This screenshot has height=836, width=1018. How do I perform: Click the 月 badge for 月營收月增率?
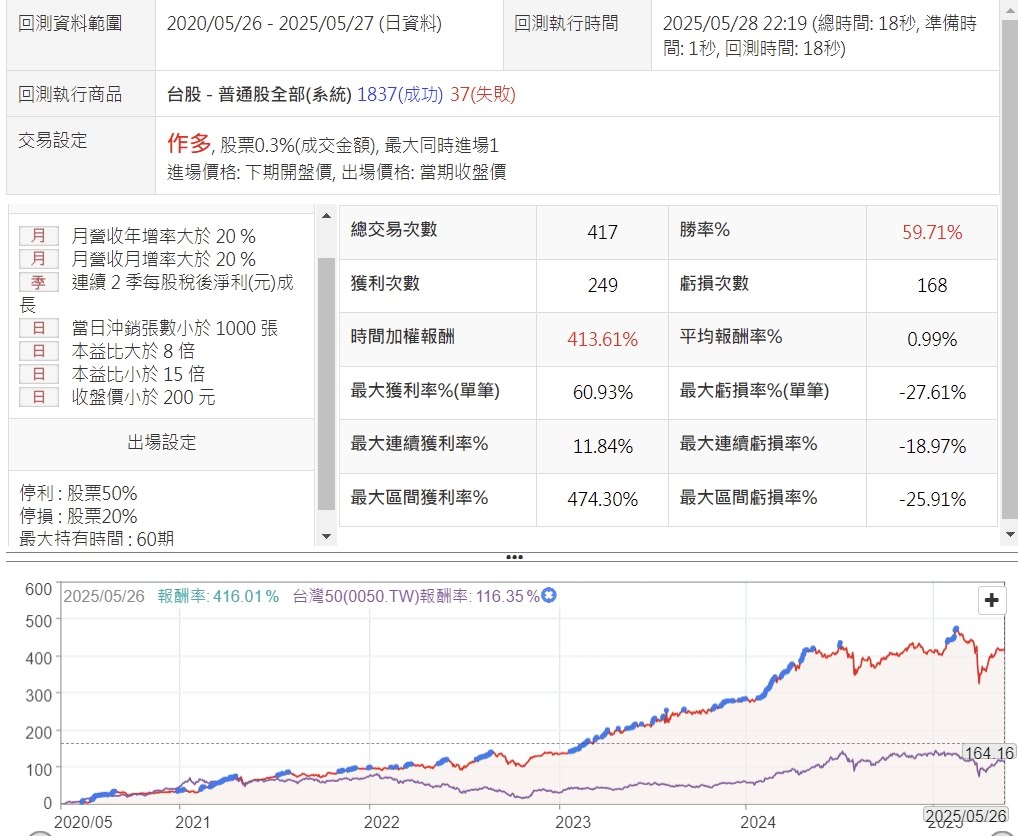tap(39, 259)
